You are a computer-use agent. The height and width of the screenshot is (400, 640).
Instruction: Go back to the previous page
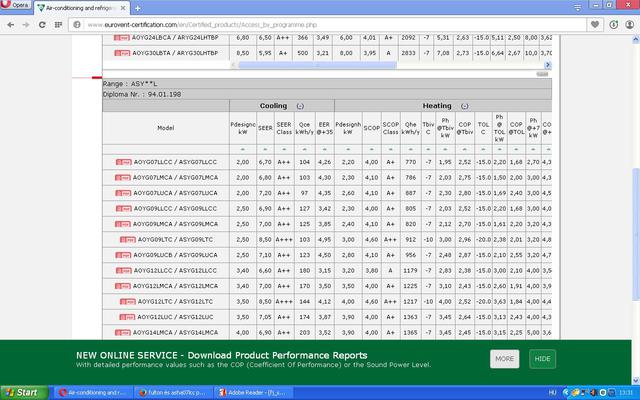pyautogui.click(x=11, y=25)
